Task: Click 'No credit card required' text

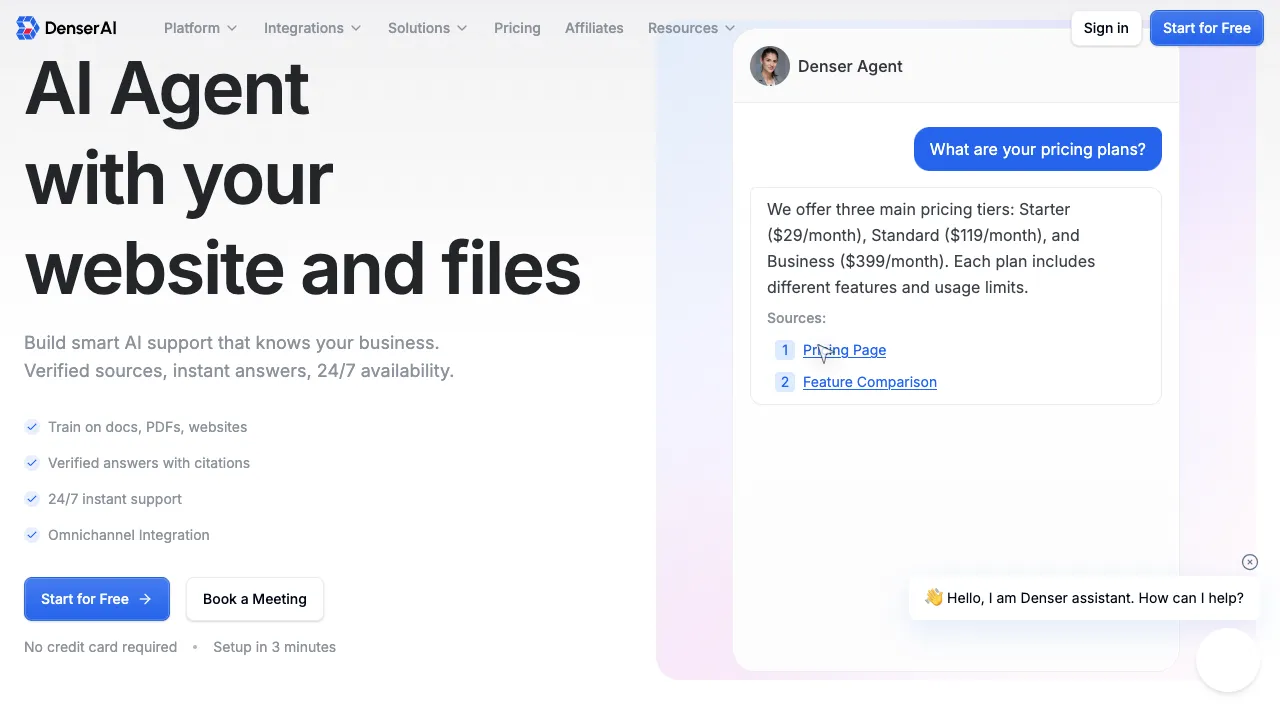Action: pyautogui.click(x=101, y=647)
